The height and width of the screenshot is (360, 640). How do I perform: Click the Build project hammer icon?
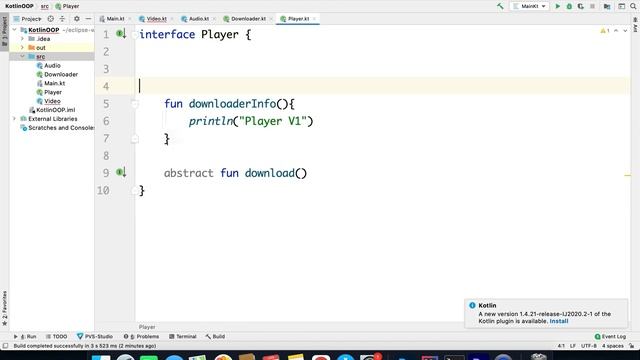[500, 6]
